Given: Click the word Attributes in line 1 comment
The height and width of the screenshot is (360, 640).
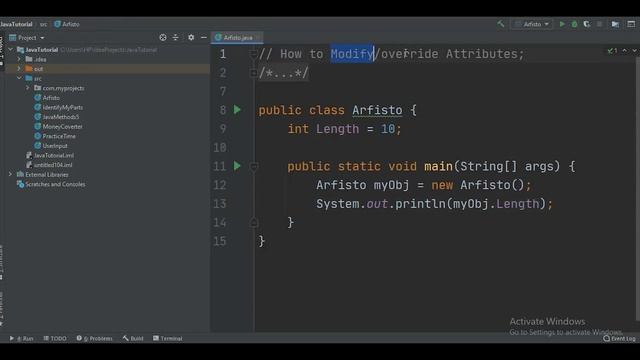Looking at the screenshot, I should (482, 54).
